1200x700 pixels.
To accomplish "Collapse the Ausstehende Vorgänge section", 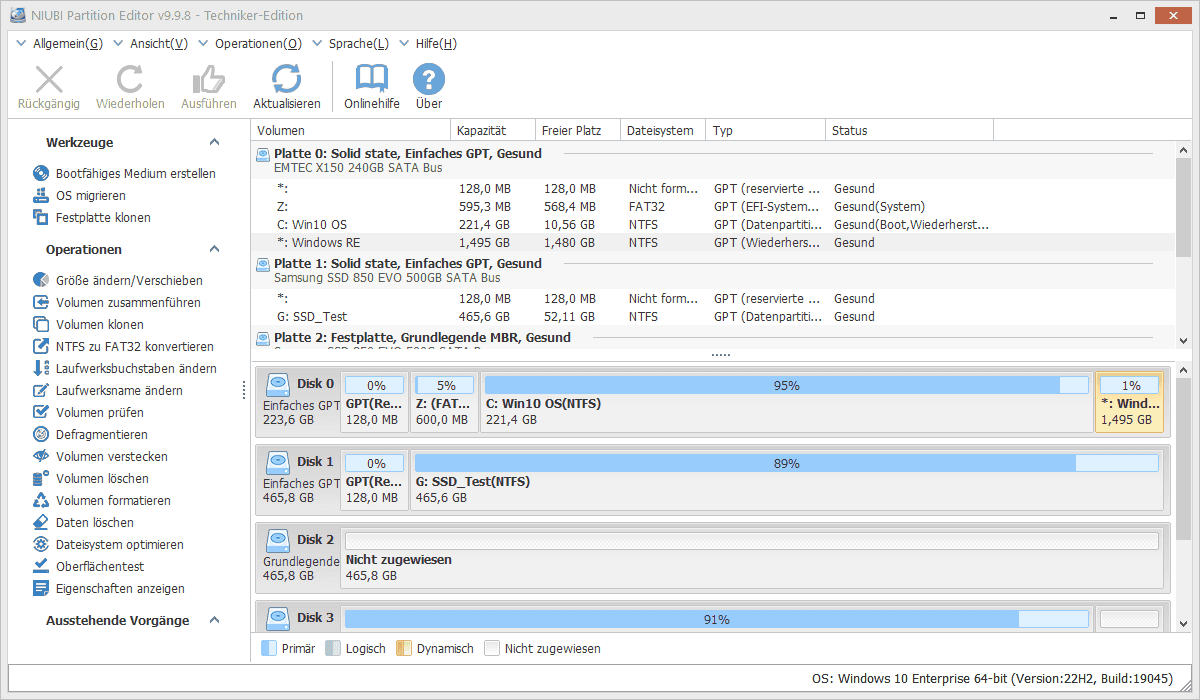I will [x=214, y=620].
